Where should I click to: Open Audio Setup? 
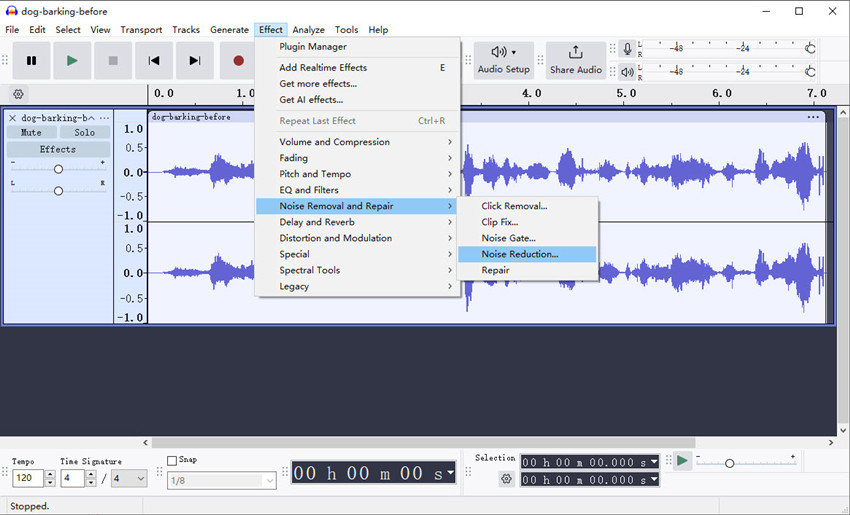[504, 60]
